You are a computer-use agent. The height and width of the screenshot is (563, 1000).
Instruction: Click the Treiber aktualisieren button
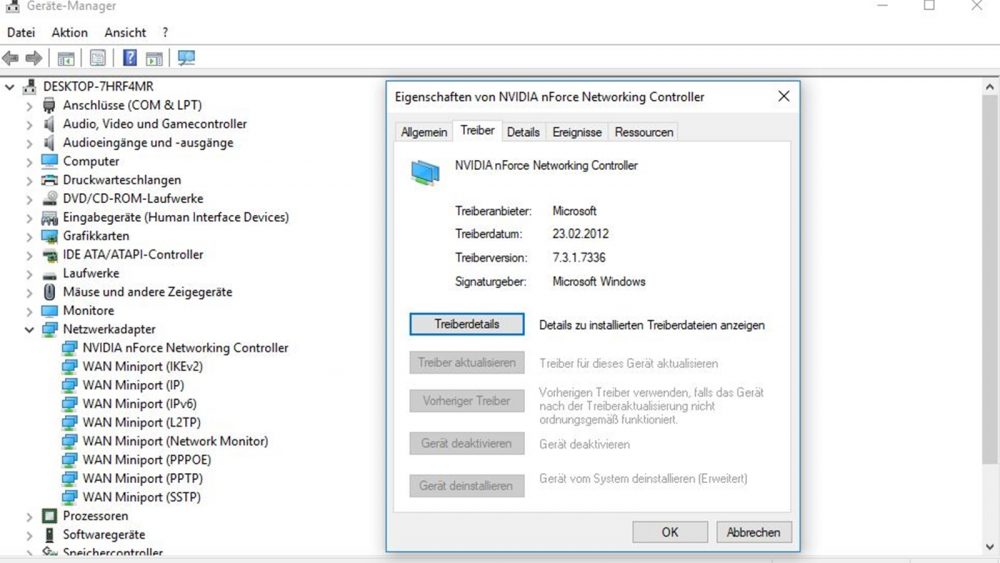point(467,362)
